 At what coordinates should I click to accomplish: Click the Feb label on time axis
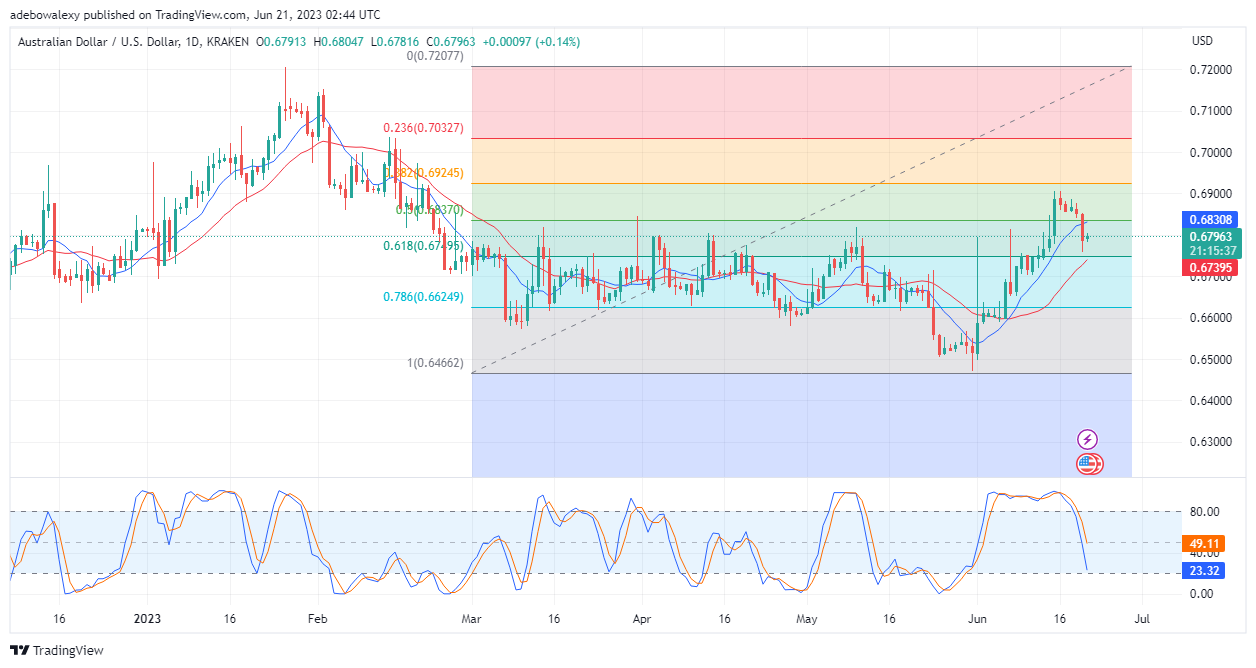pos(316,619)
